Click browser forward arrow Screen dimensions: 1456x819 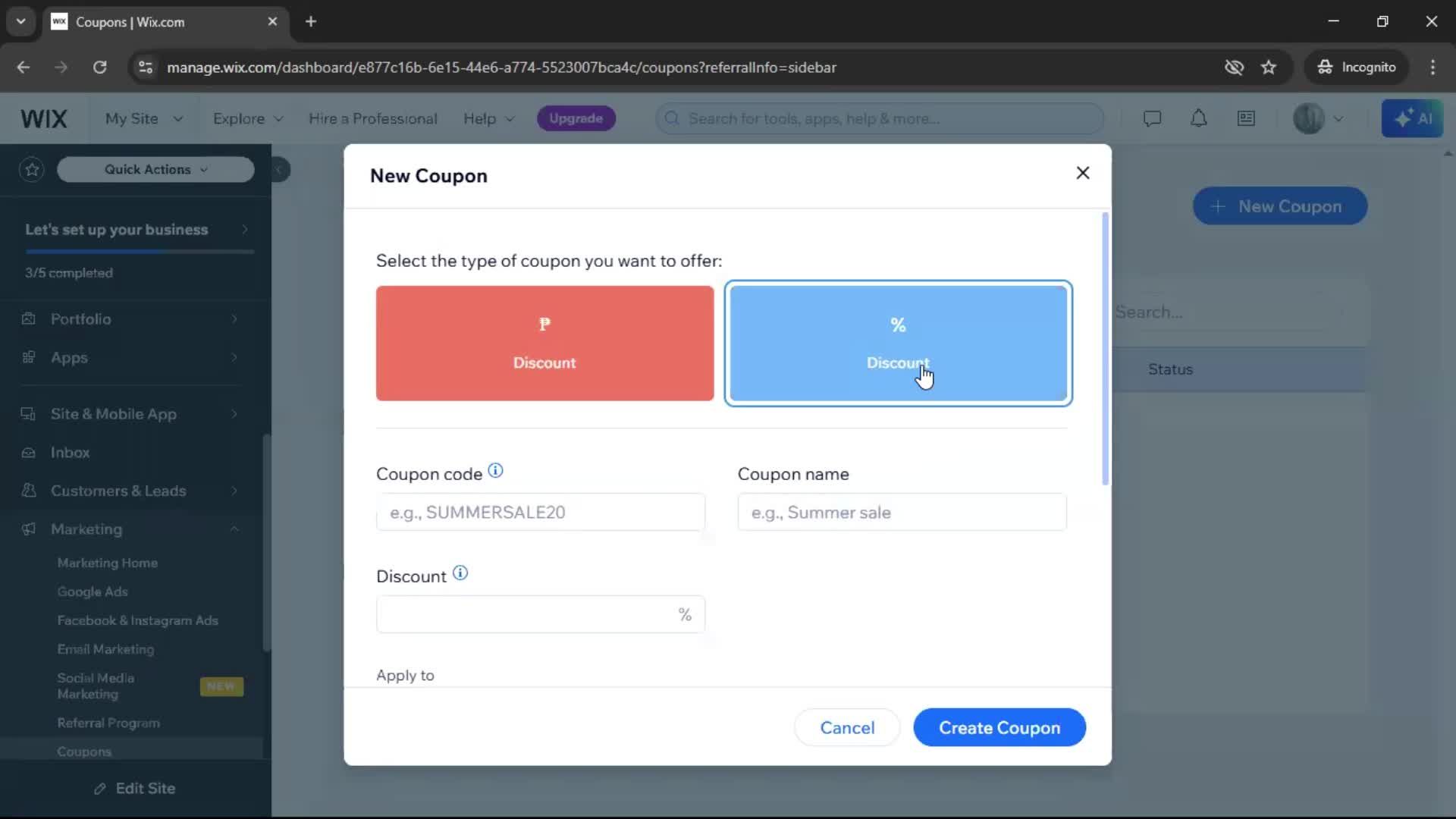61,67
